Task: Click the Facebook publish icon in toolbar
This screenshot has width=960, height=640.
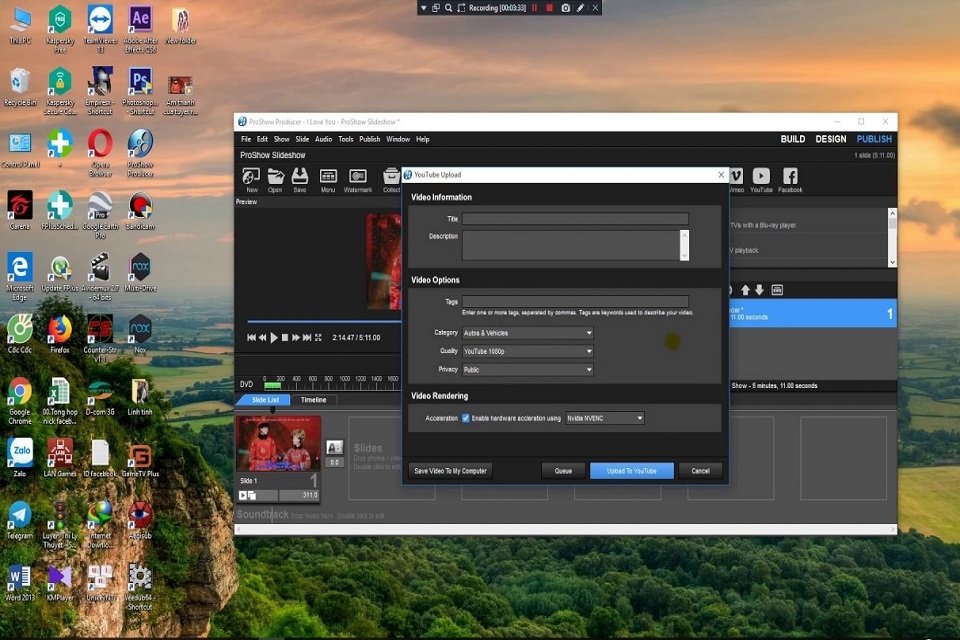Action: pyautogui.click(x=790, y=177)
